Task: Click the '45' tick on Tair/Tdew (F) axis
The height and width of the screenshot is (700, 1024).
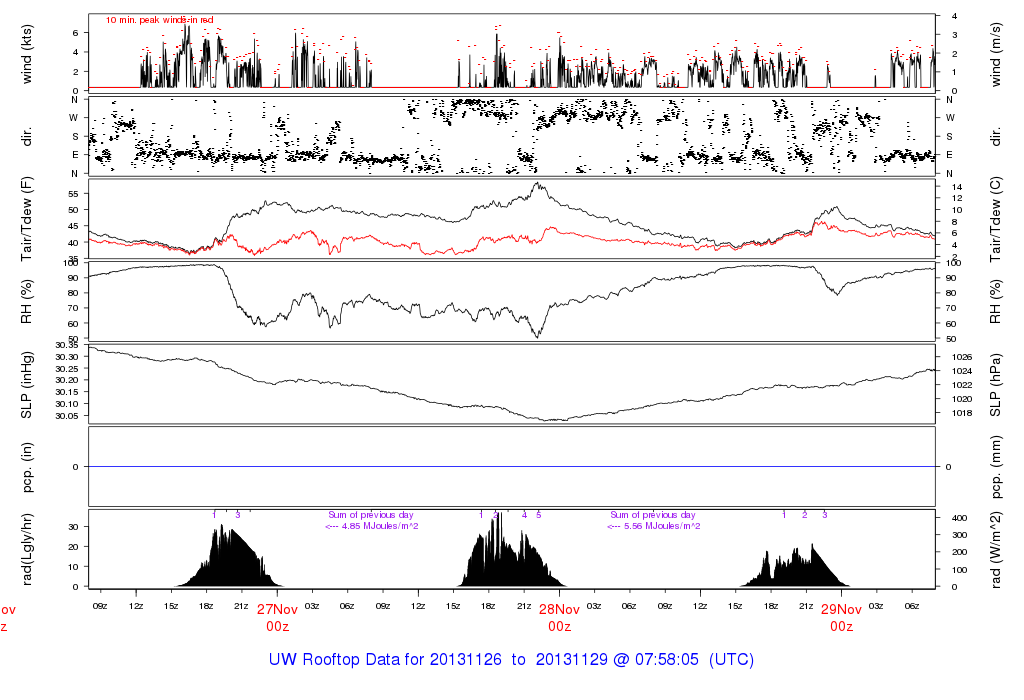Action: (73, 226)
